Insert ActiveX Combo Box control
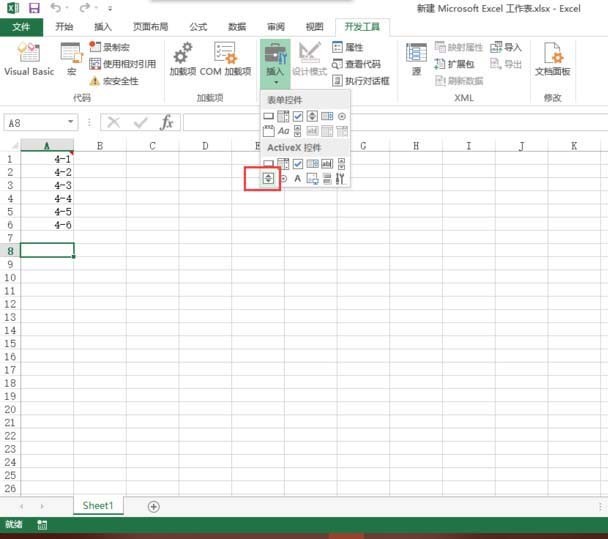Viewport: 608px width, 539px height. pos(283,164)
